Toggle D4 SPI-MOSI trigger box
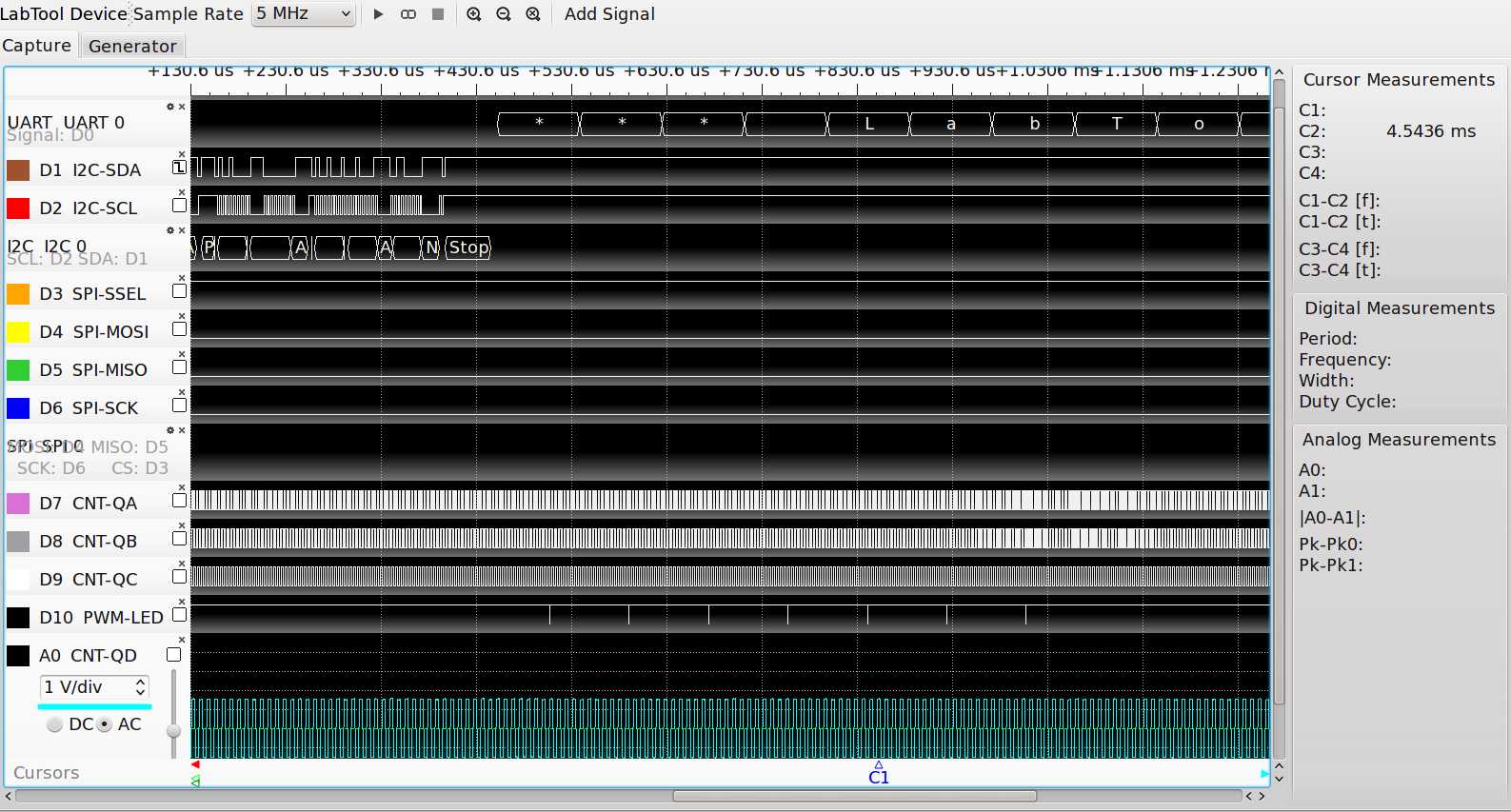Image resolution: width=1511 pixels, height=812 pixels. pyautogui.click(x=179, y=329)
